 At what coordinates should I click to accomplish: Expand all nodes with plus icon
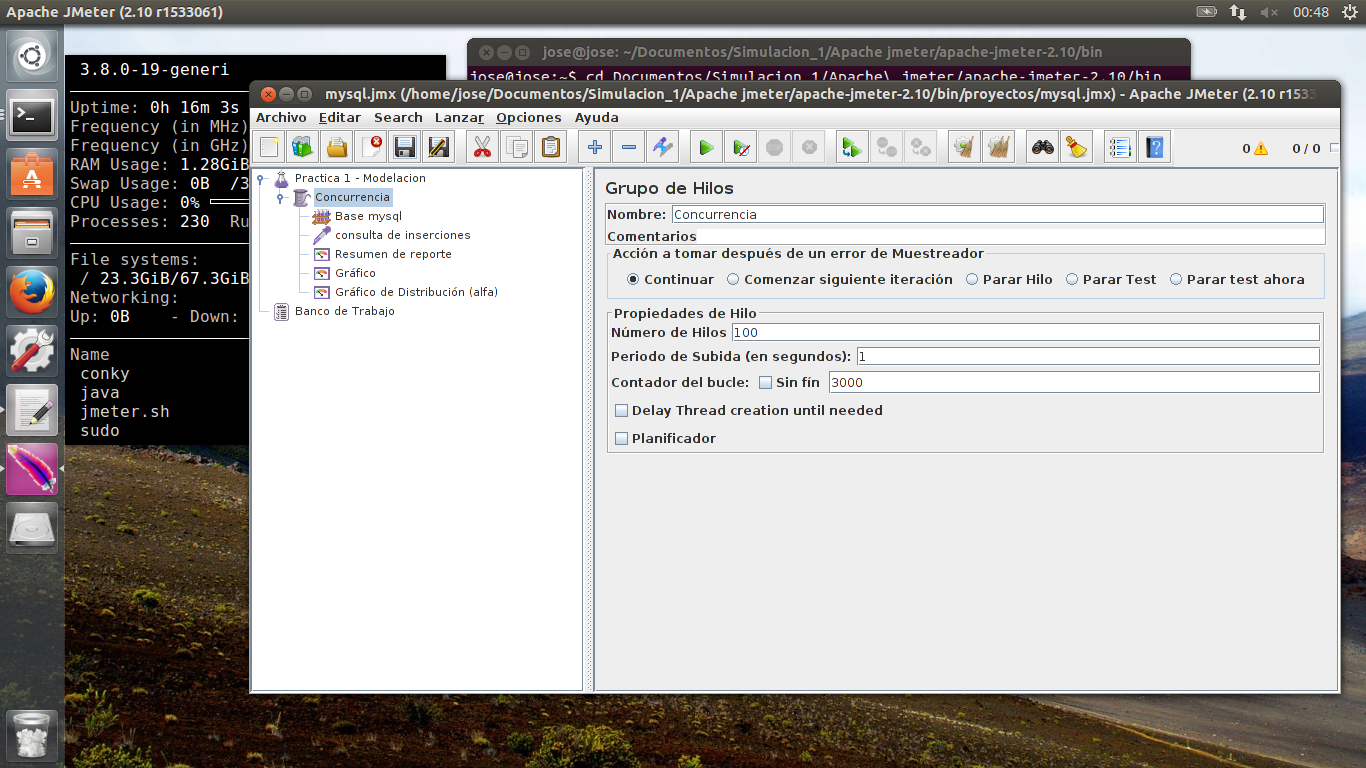[595, 148]
